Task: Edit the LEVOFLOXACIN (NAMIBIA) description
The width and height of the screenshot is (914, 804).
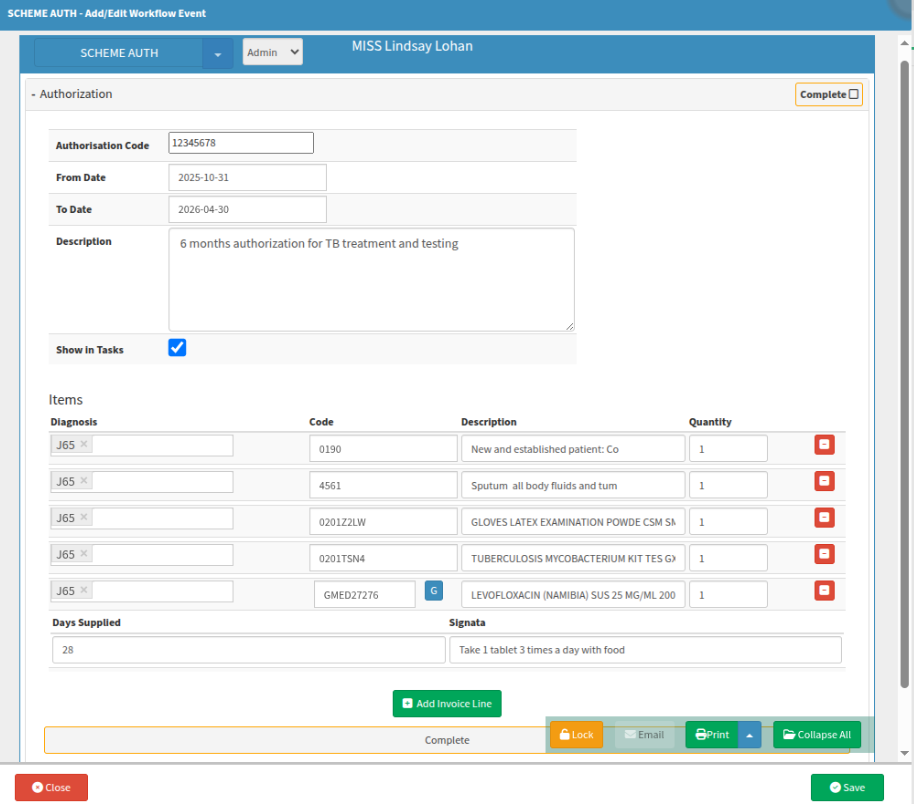Action: coord(573,595)
